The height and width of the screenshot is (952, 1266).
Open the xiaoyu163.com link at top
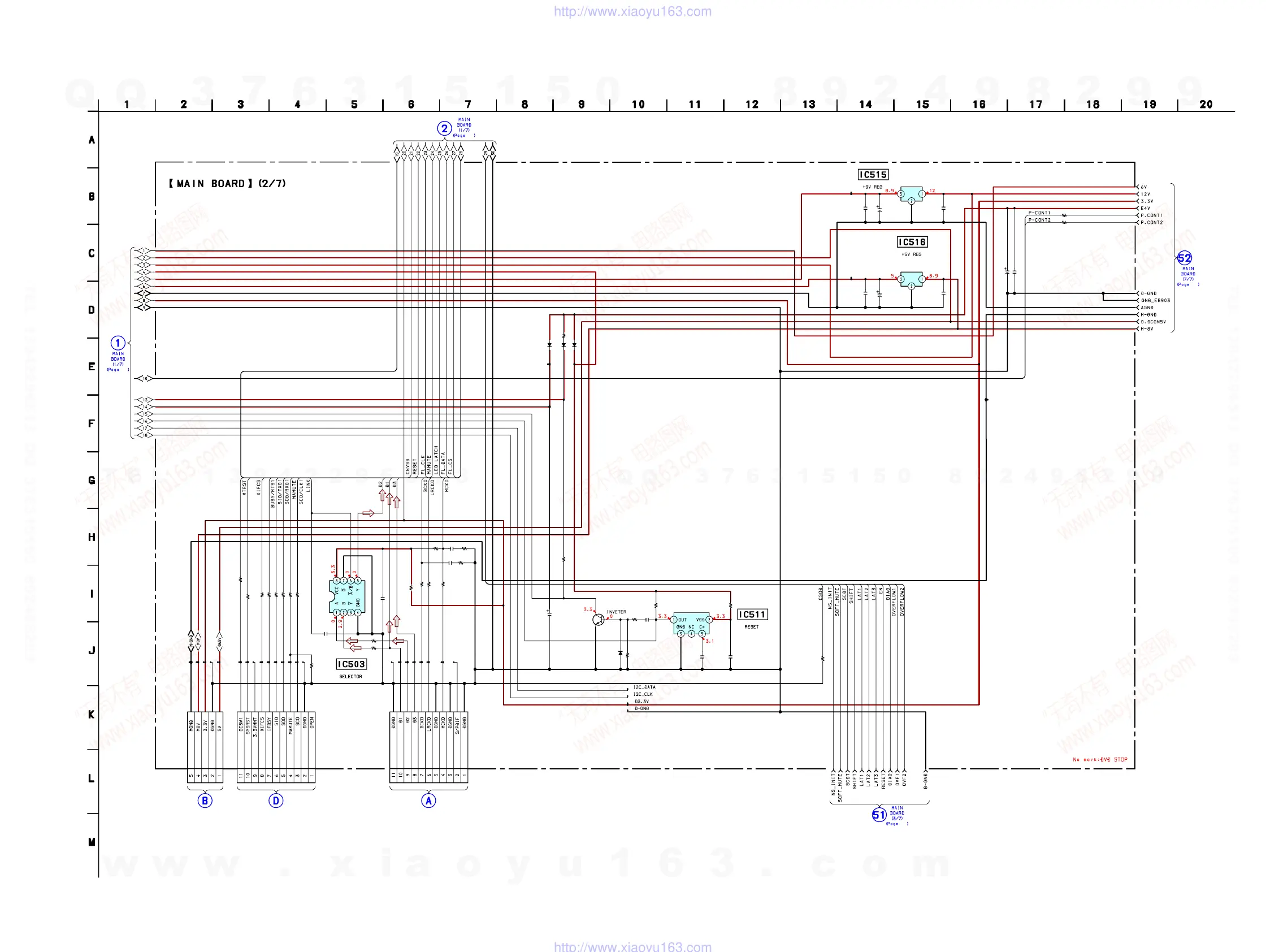point(632,11)
